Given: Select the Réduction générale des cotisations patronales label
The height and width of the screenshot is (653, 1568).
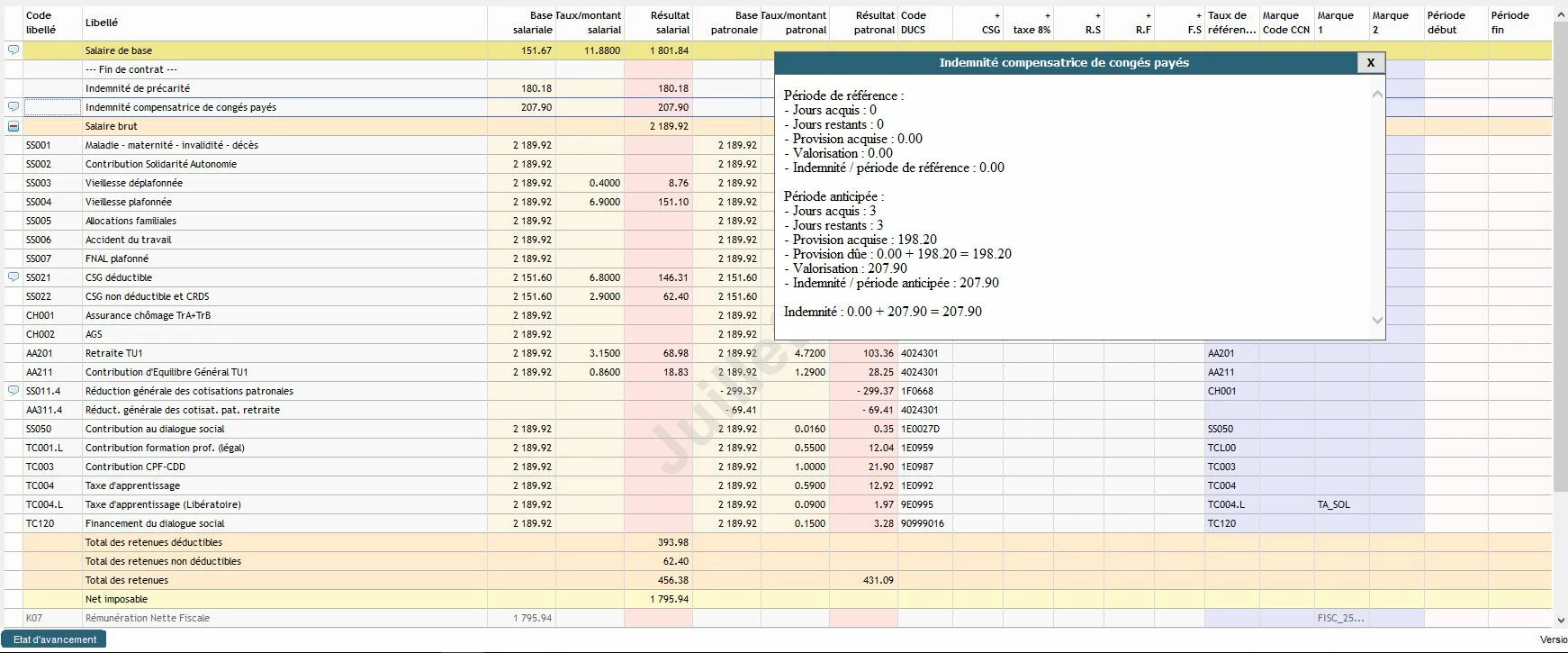Looking at the screenshot, I should (x=189, y=391).
